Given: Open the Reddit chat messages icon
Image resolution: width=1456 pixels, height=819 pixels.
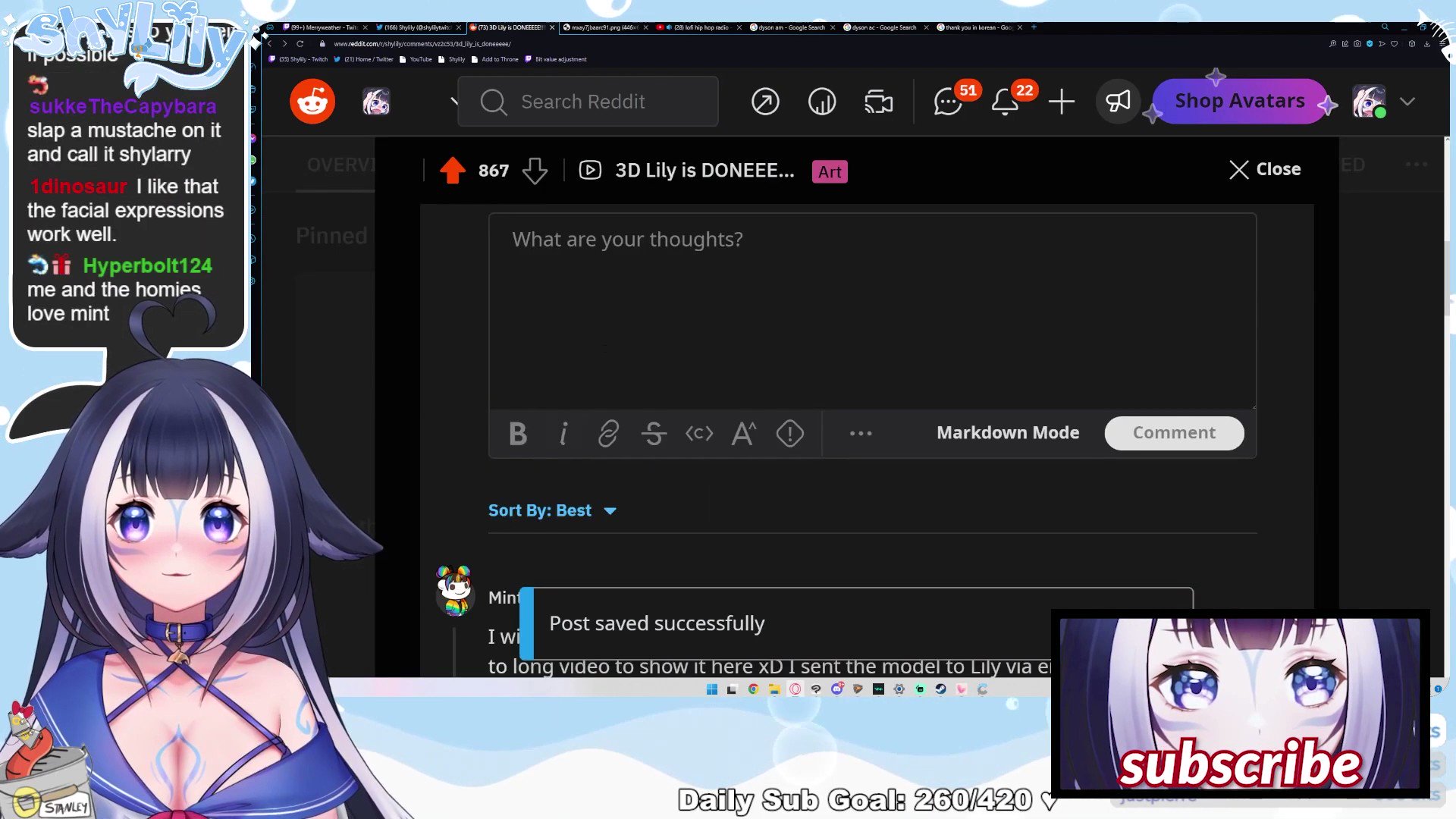Looking at the screenshot, I should click(x=948, y=102).
